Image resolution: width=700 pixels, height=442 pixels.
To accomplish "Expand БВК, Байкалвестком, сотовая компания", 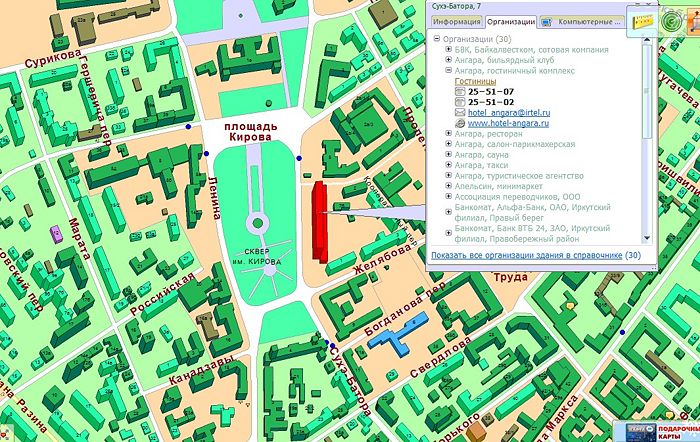I will [448, 50].
